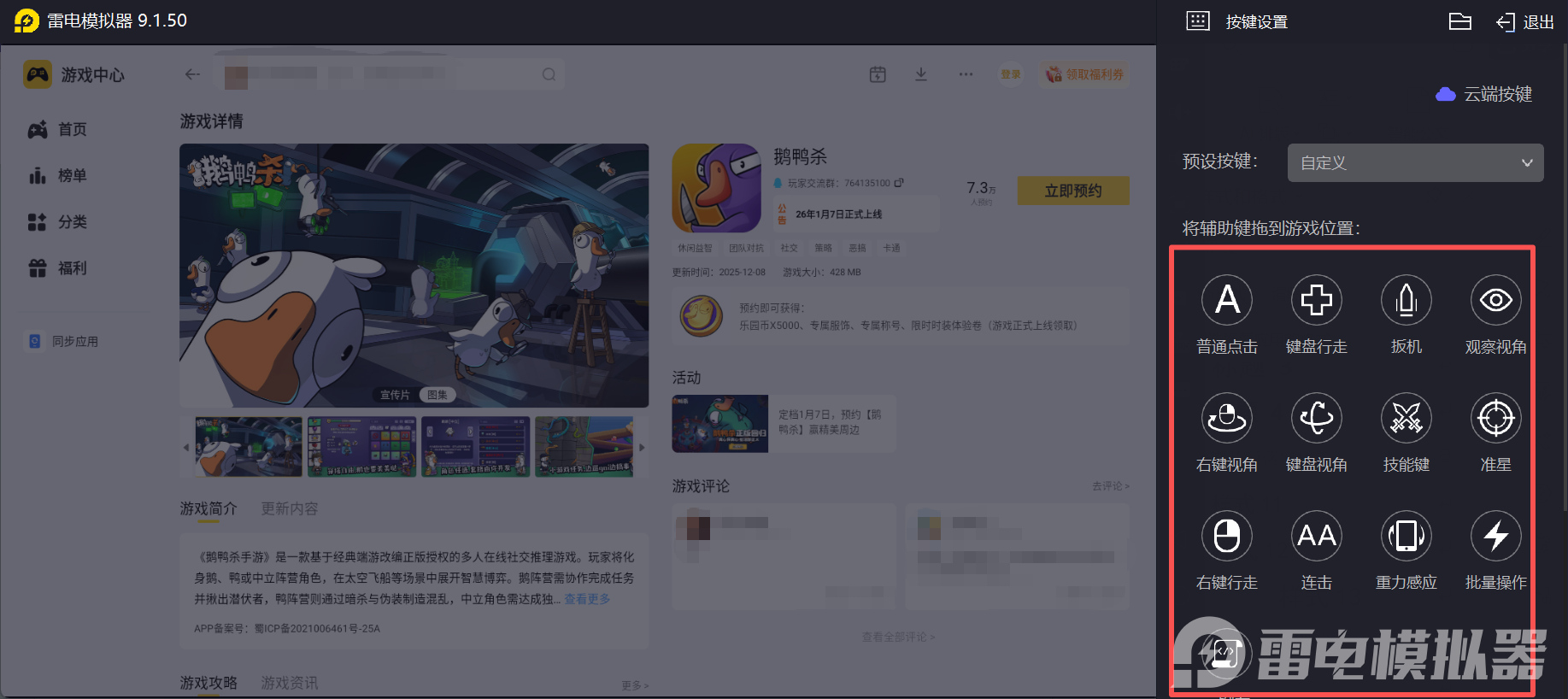Open the folder icon in top bar
The height and width of the screenshot is (699, 1568).
[x=1460, y=21]
